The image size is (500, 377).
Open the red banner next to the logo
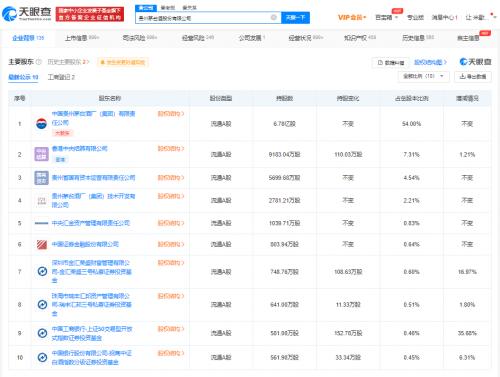pyautogui.click(x=90, y=14)
